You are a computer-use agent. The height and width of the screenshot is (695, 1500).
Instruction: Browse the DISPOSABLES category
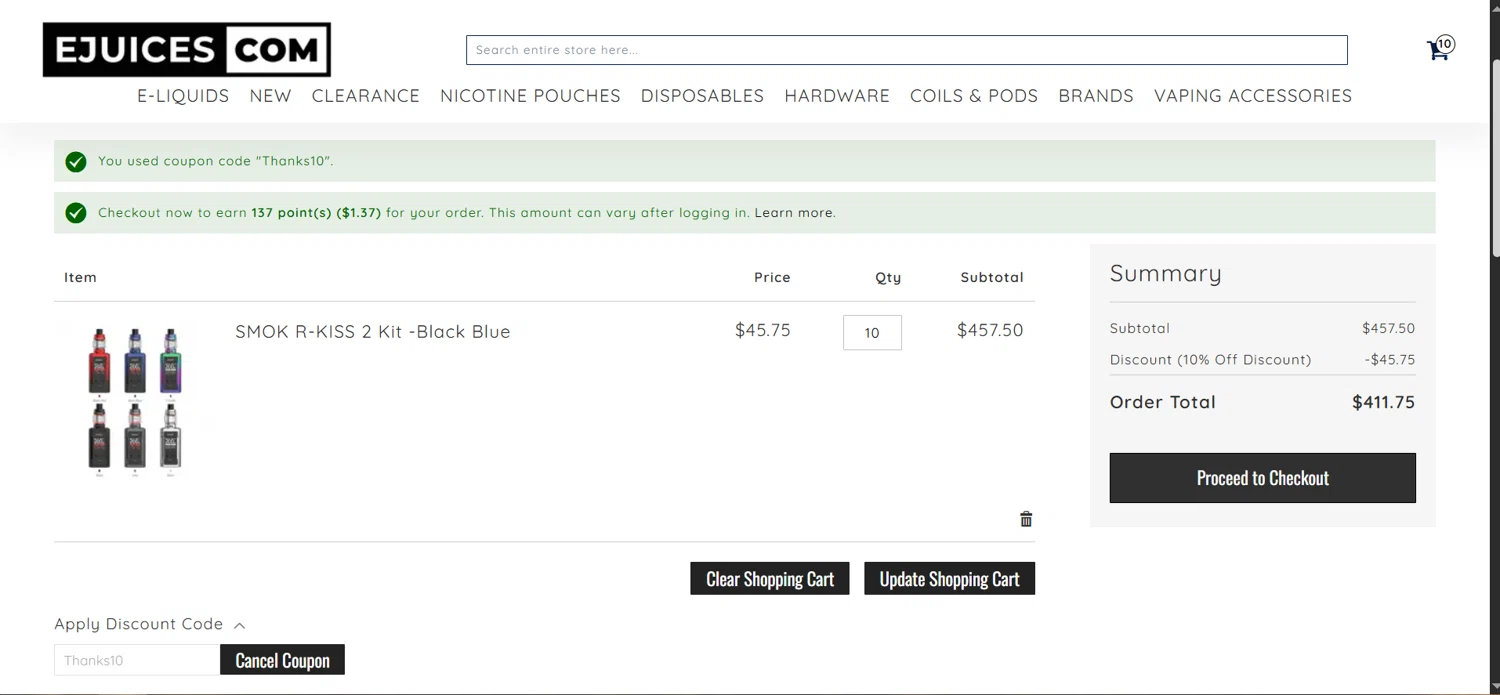(702, 96)
